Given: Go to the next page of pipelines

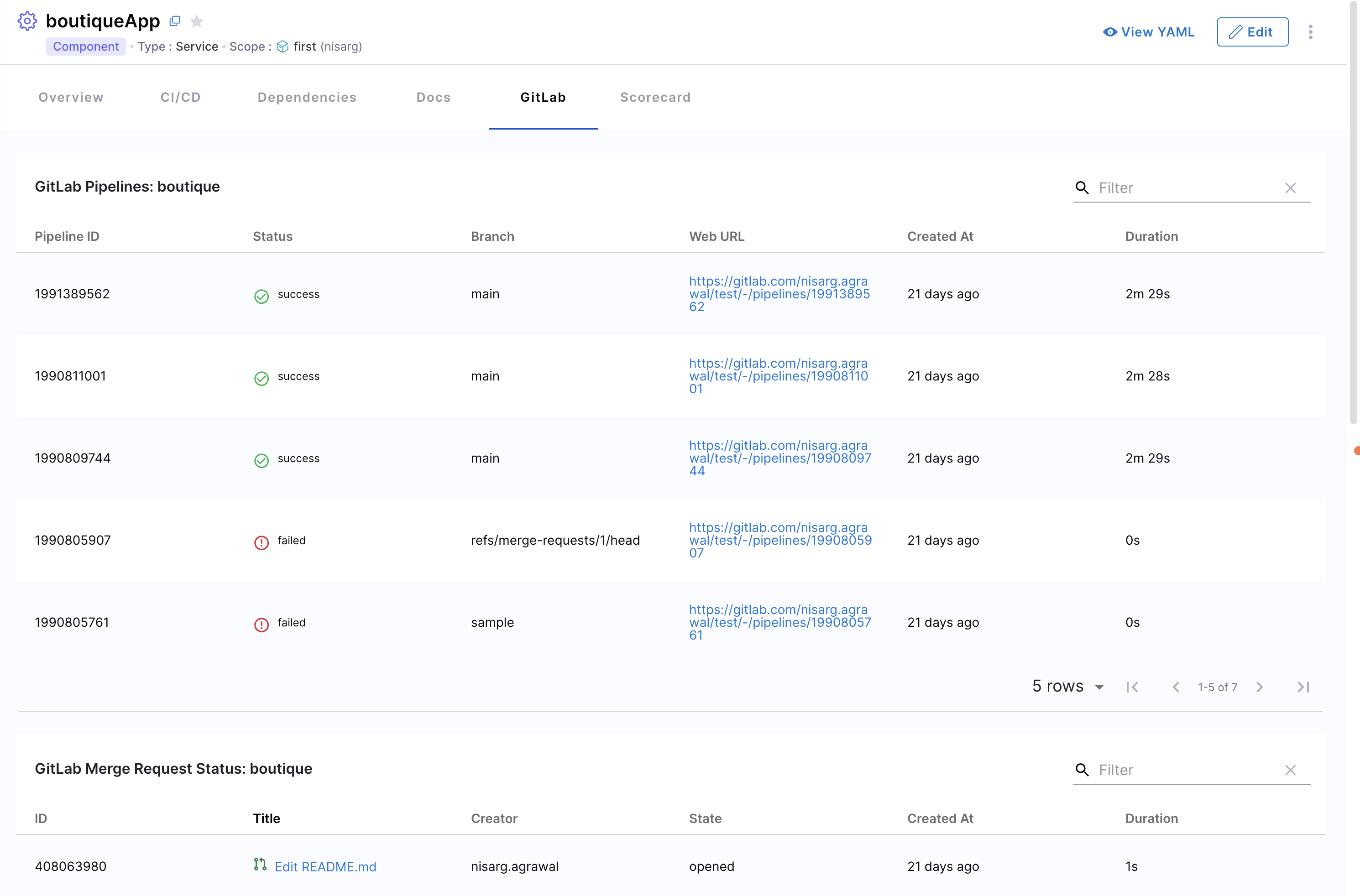Looking at the screenshot, I should (1260, 687).
